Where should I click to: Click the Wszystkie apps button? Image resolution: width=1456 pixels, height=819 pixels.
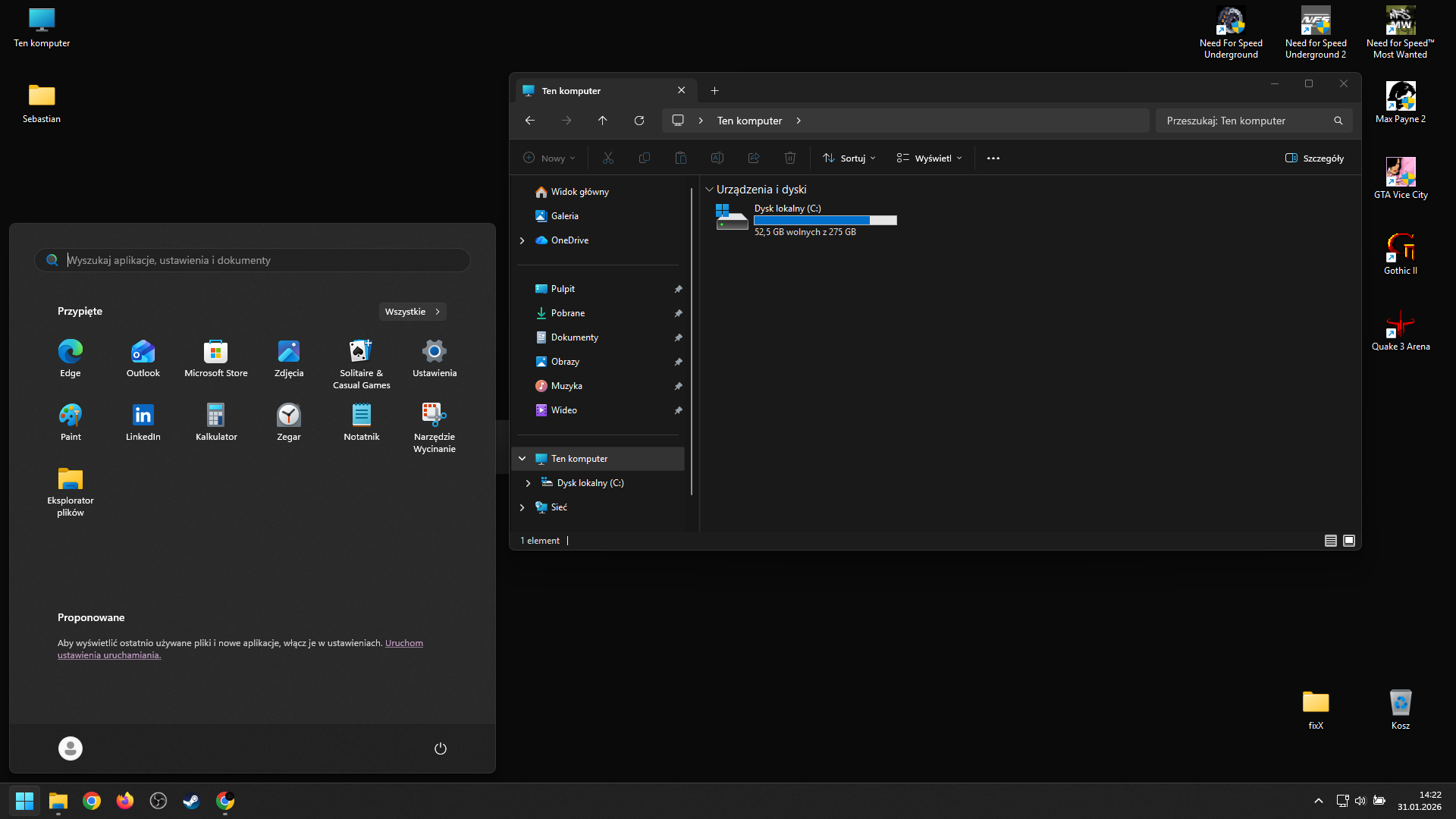pyautogui.click(x=412, y=312)
